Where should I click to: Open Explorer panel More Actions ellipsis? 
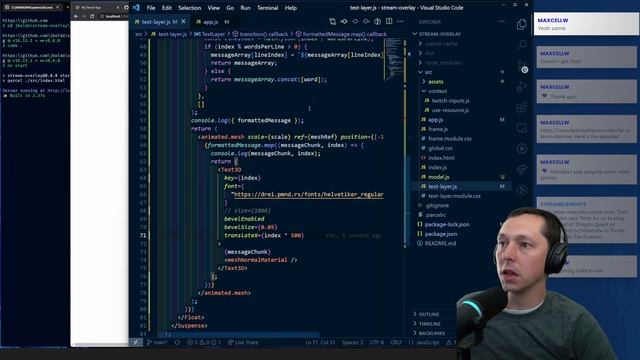pyautogui.click(x=502, y=22)
